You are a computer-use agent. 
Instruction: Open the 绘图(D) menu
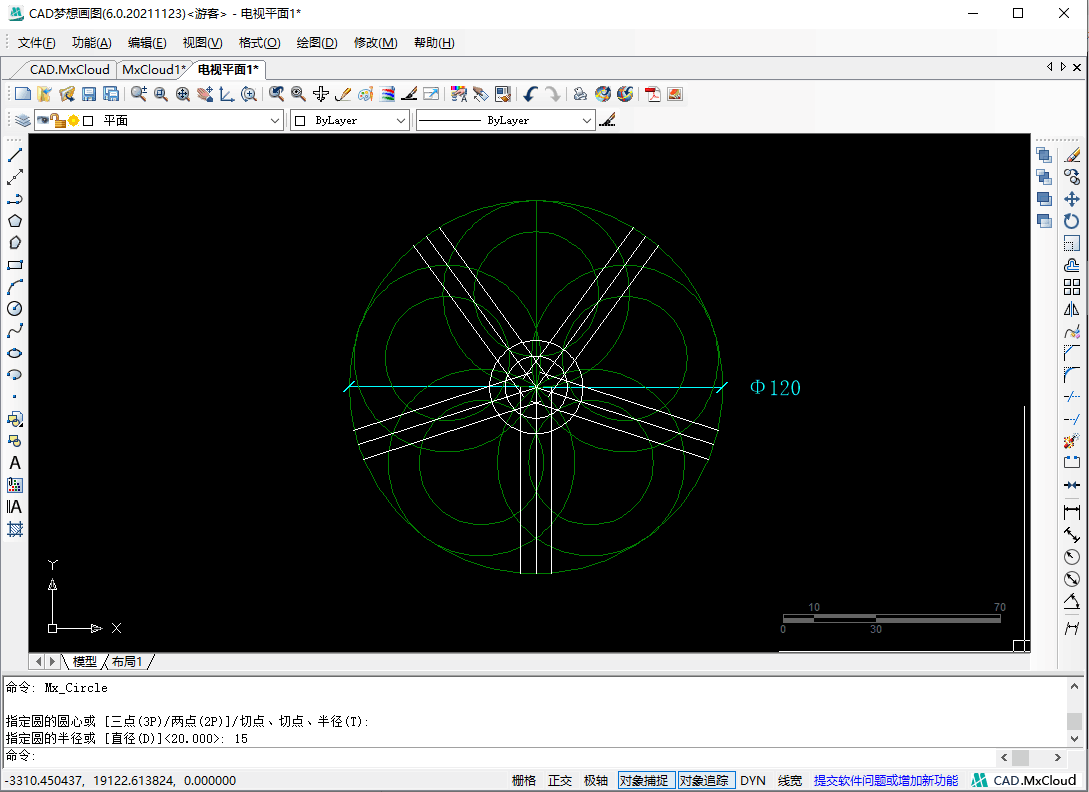coord(317,43)
